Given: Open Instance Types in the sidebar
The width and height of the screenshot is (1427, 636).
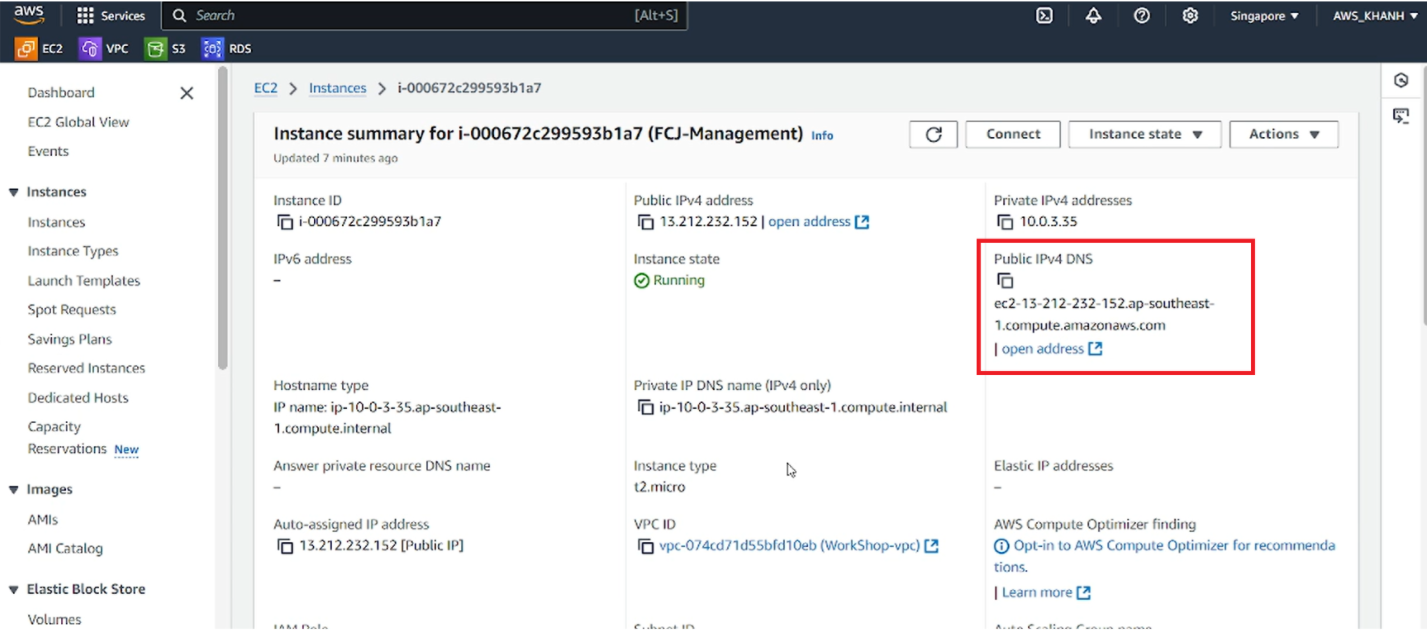Looking at the screenshot, I should pos(73,251).
